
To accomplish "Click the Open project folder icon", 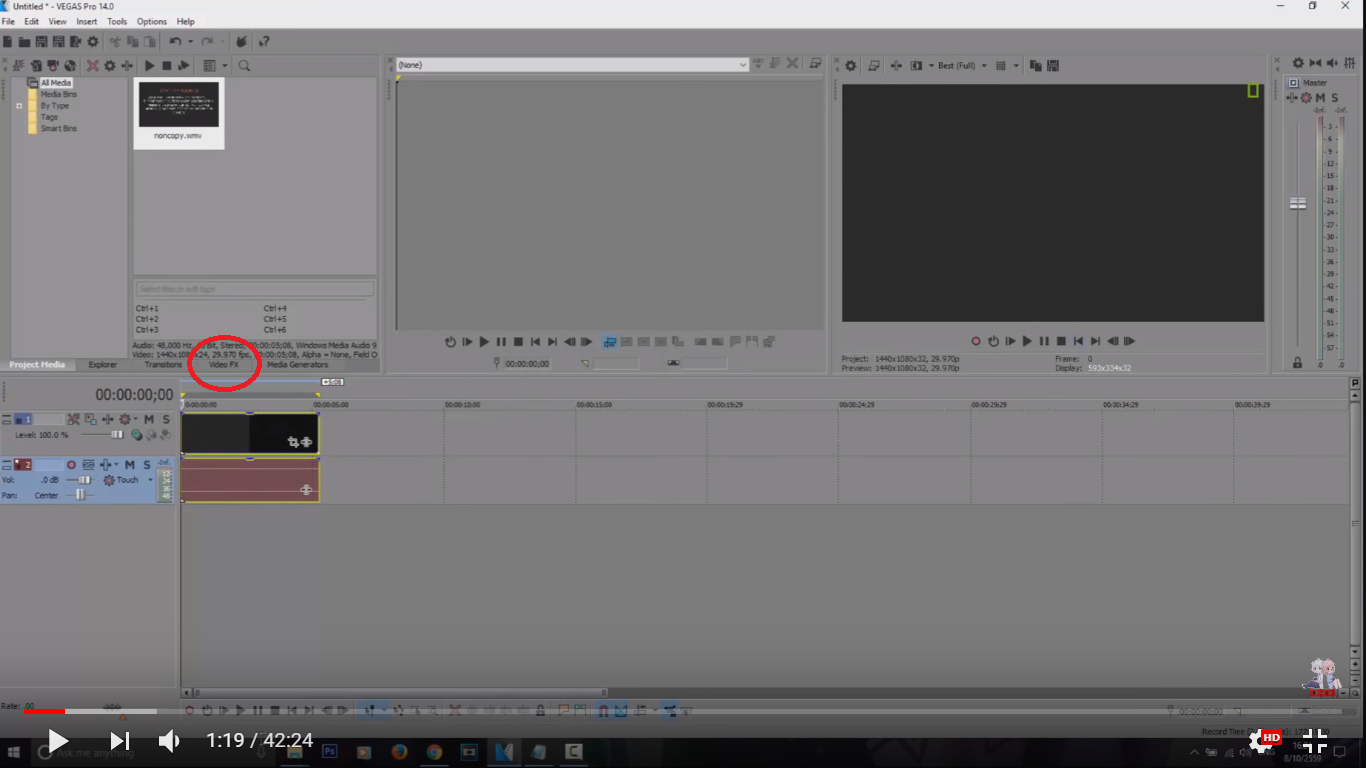I will coord(24,41).
